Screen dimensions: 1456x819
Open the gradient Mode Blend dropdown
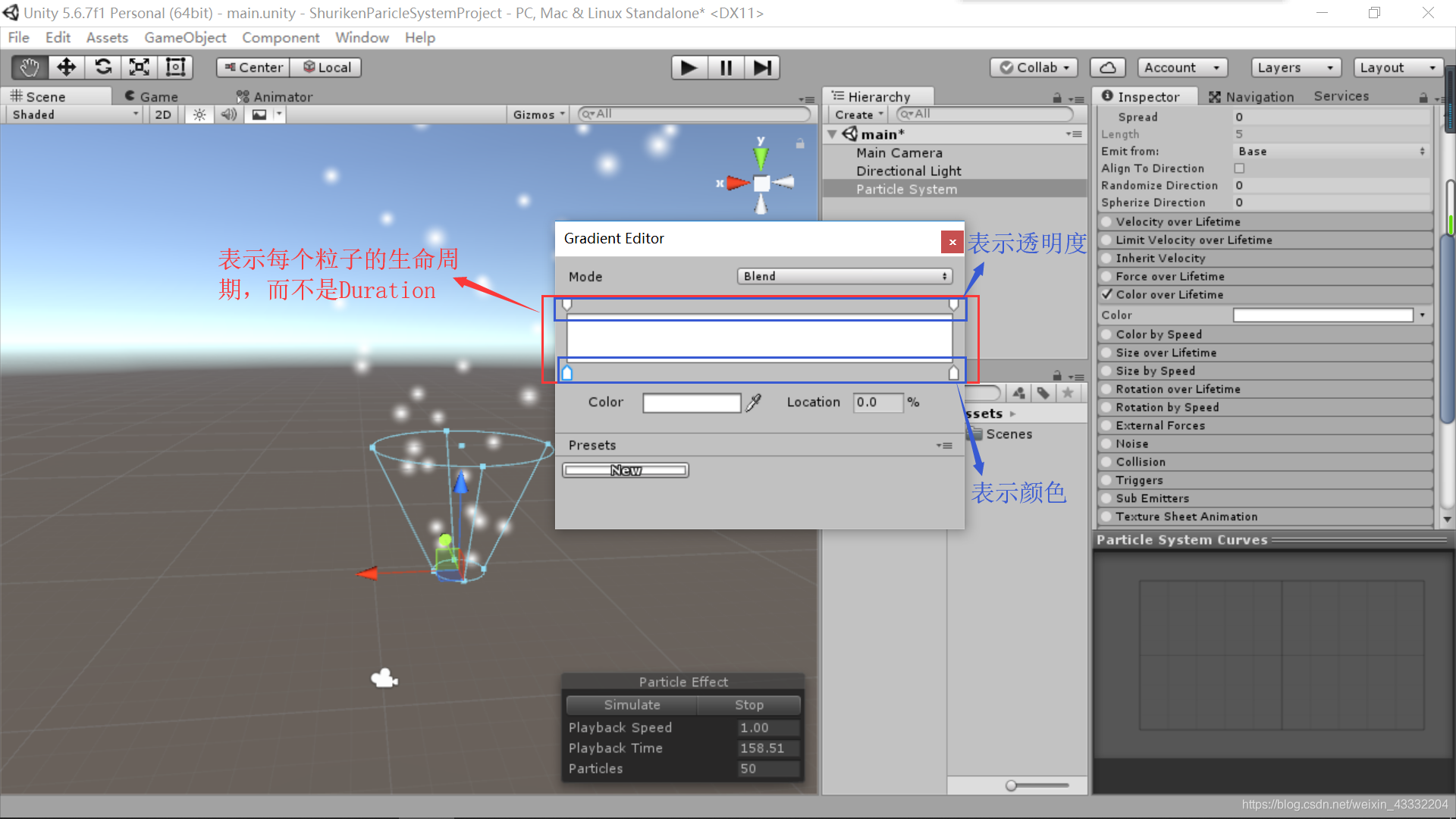844,276
